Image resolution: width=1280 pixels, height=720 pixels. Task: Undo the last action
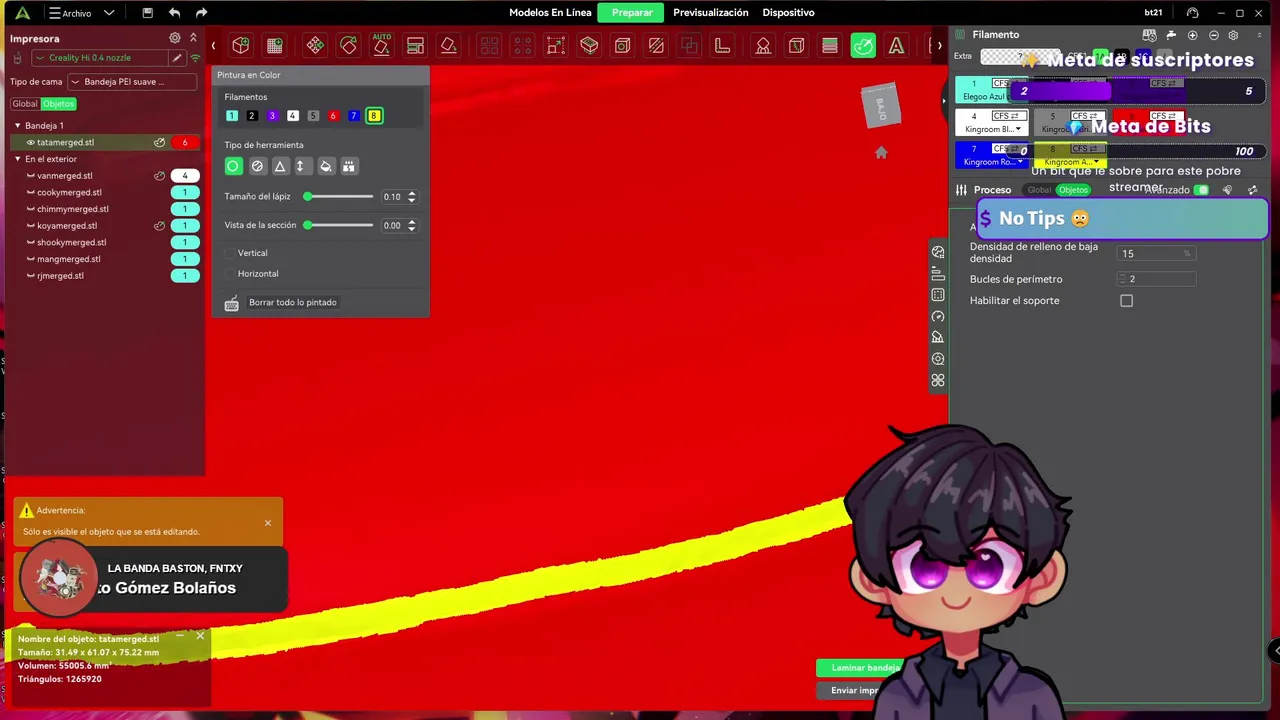coord(175,13)
